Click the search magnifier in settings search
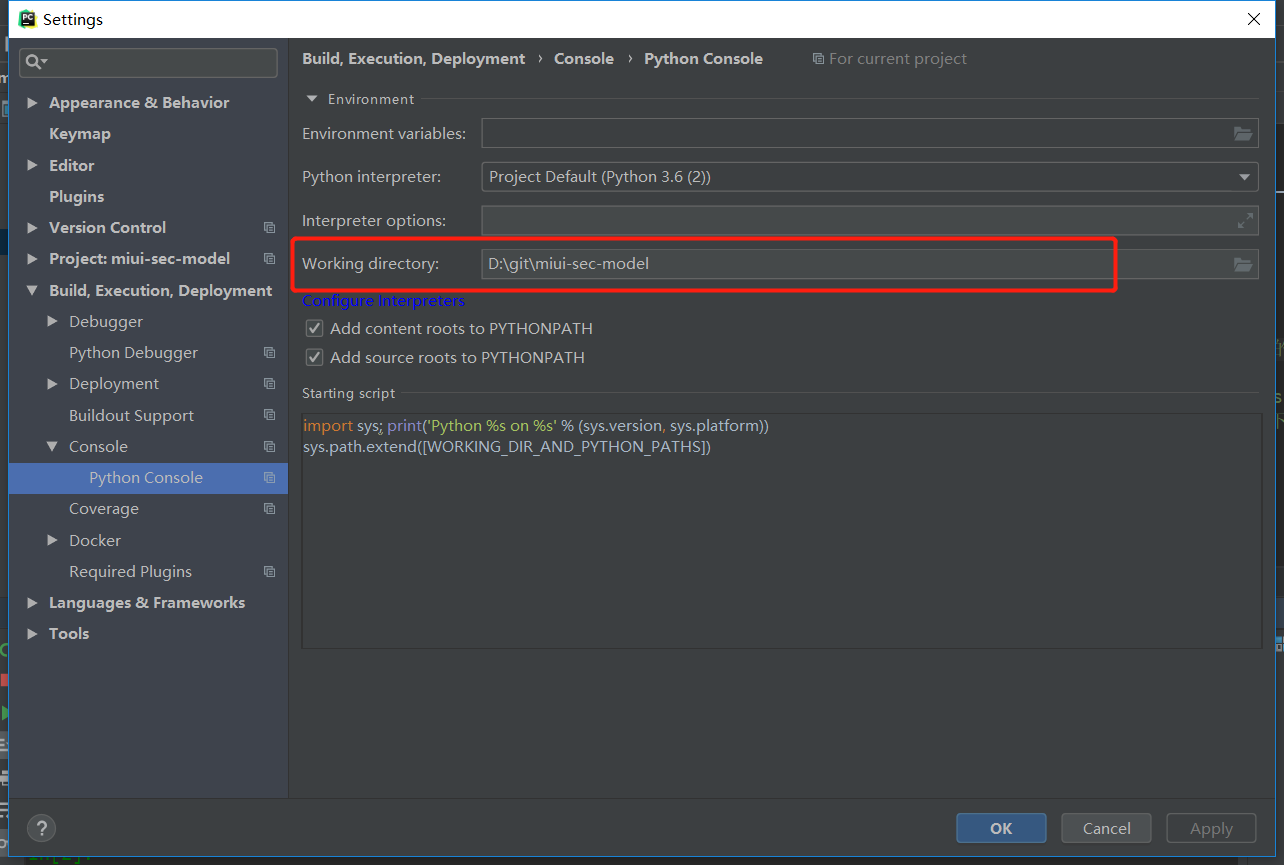 click(x=33, y=62)
